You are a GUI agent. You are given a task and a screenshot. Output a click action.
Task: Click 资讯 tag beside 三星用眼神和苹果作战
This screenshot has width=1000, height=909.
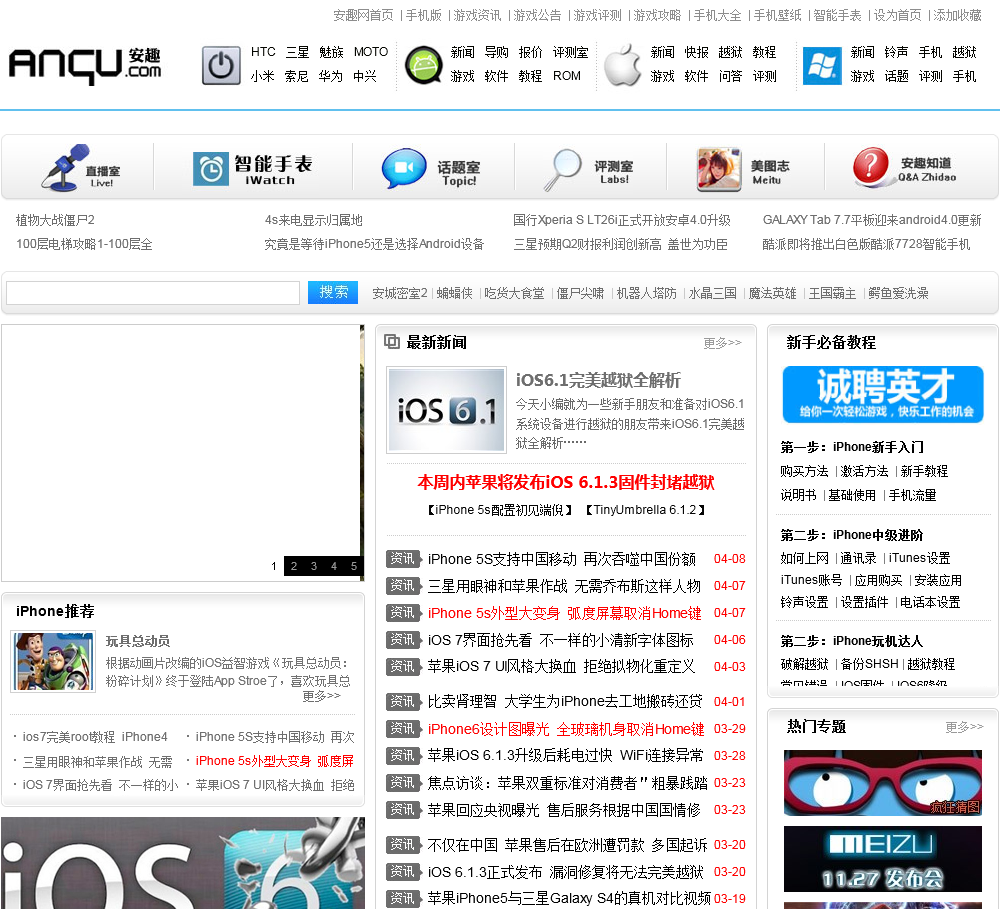[403, 586]
